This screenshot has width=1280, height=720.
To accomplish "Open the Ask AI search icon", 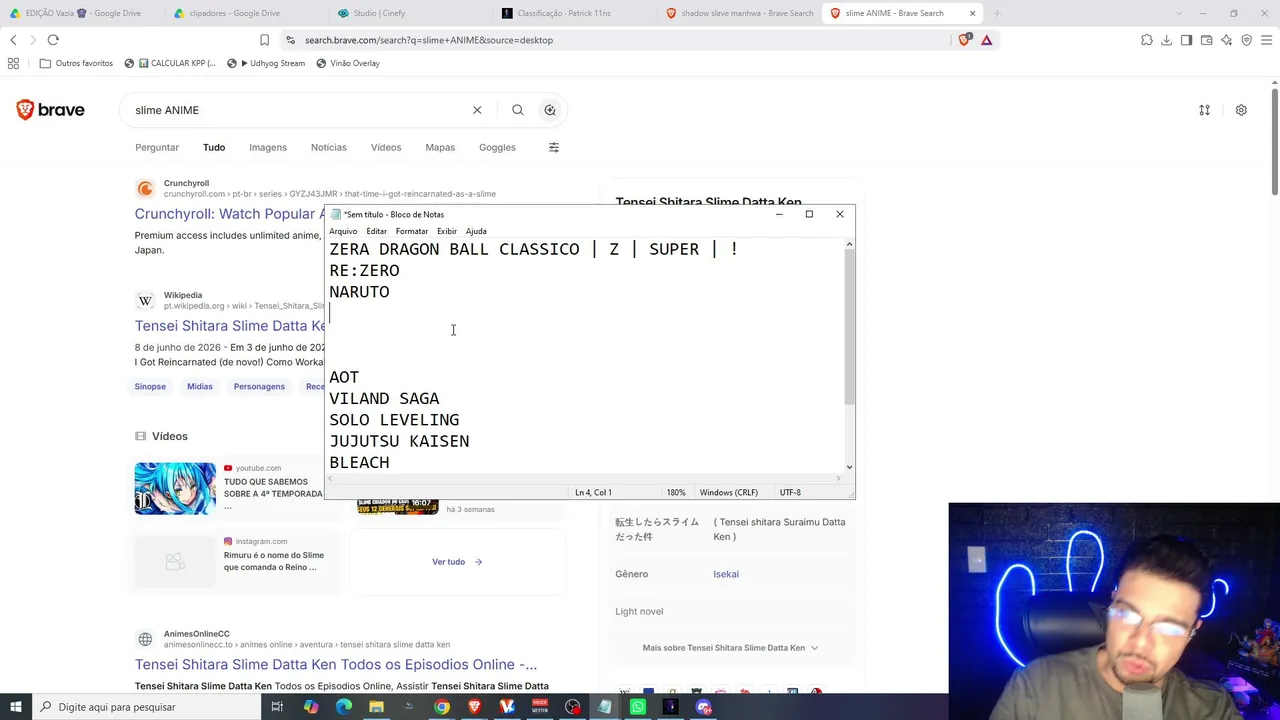I will [x=549, y=110].
